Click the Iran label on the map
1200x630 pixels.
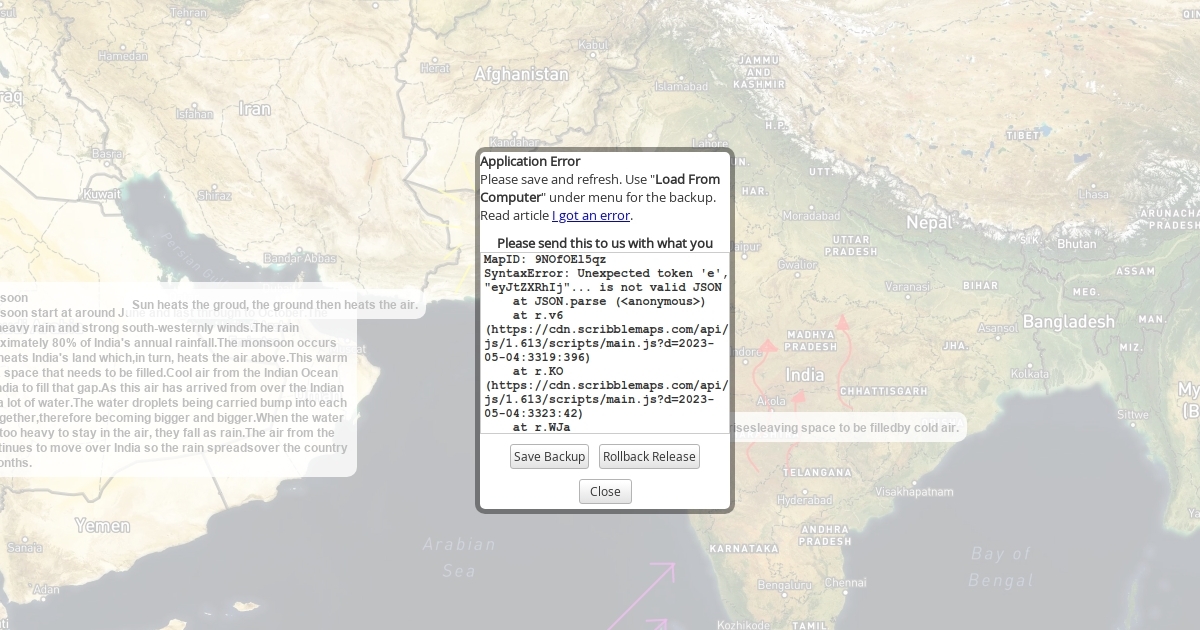(x=254, y=109)
